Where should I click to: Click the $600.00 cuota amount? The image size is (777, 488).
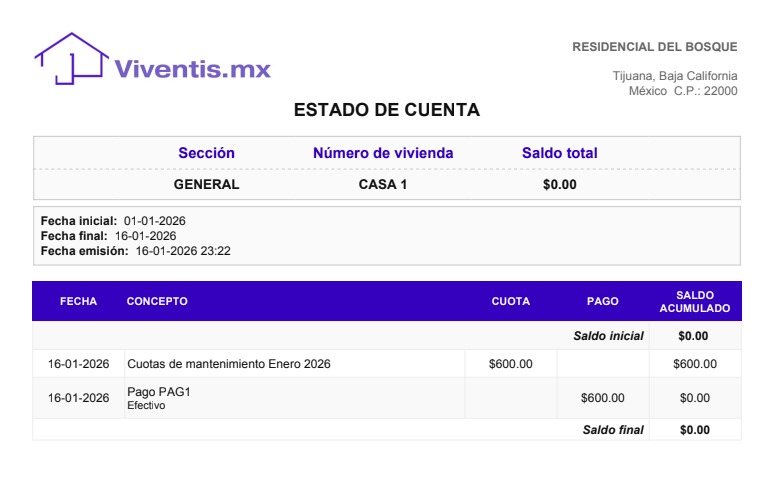[x=510, y=364]
